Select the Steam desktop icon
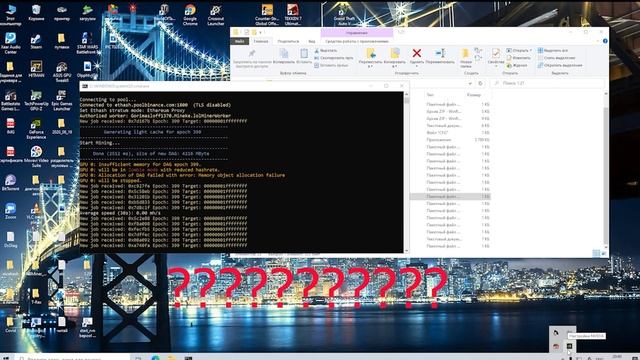Screen dimensions: 640x360 (x=36, y=42)
